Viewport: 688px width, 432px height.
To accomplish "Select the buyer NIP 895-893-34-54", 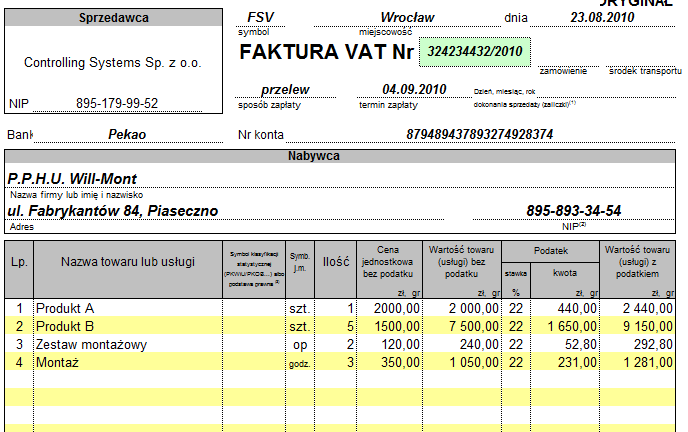I will pyautogui.click(x=573, y=211).
